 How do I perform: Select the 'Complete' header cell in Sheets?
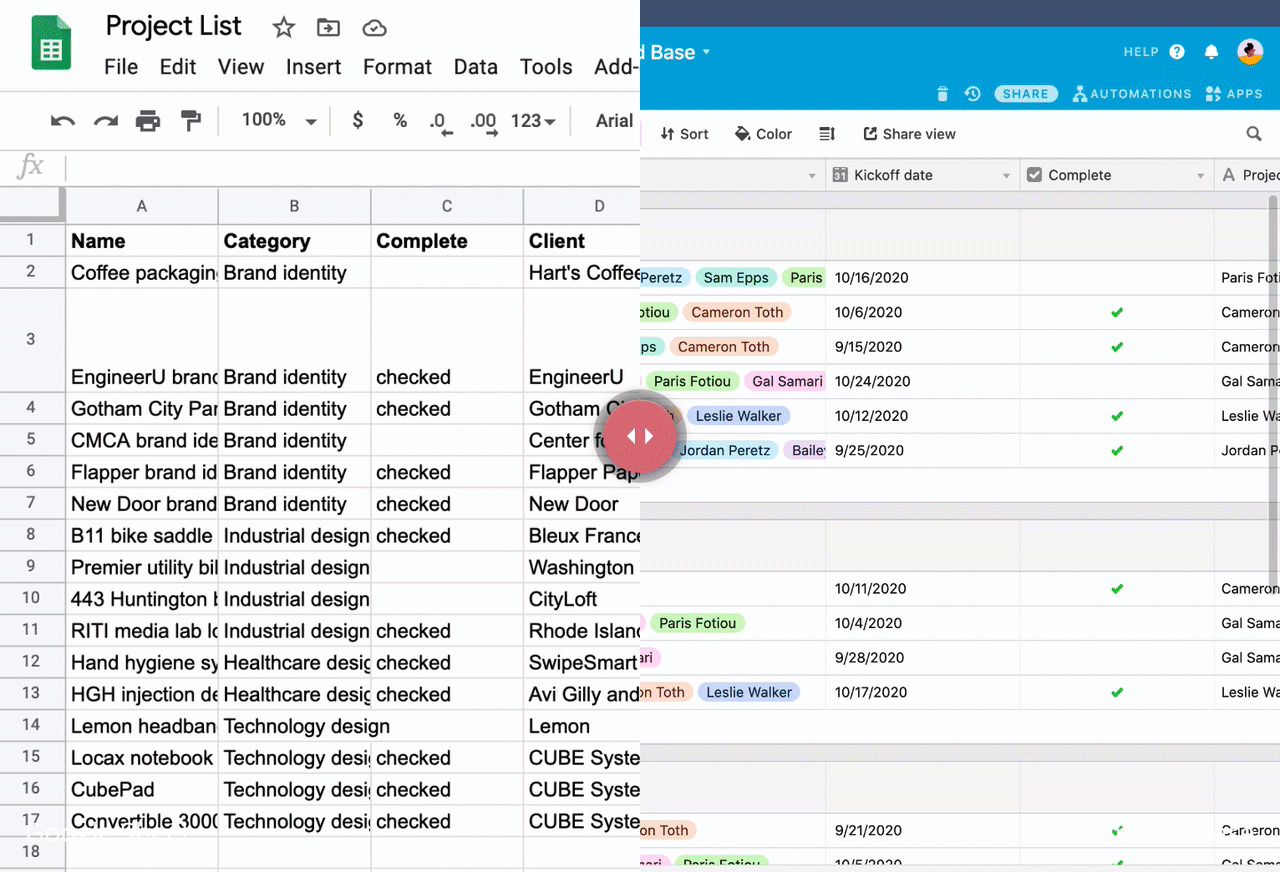coord(447,241)
